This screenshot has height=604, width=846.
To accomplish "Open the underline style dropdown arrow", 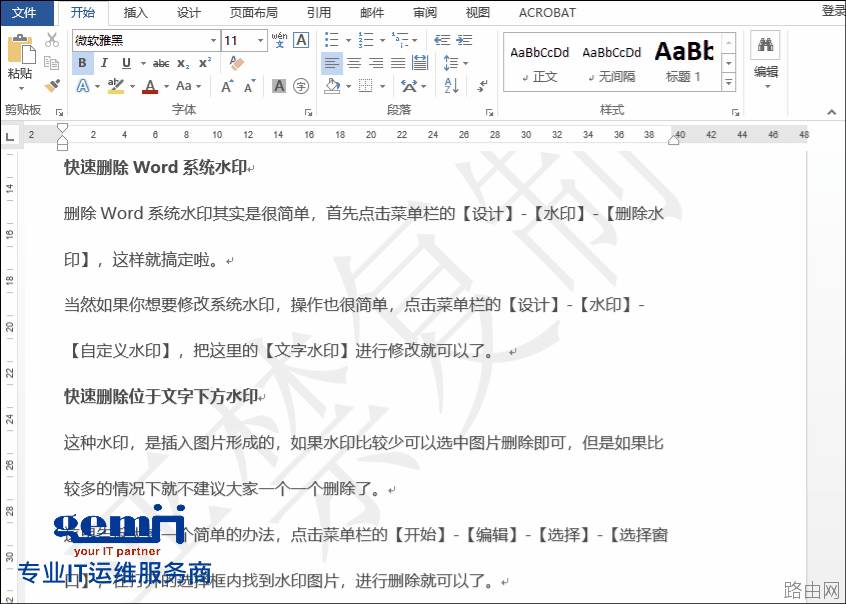I will click(143, 64).
